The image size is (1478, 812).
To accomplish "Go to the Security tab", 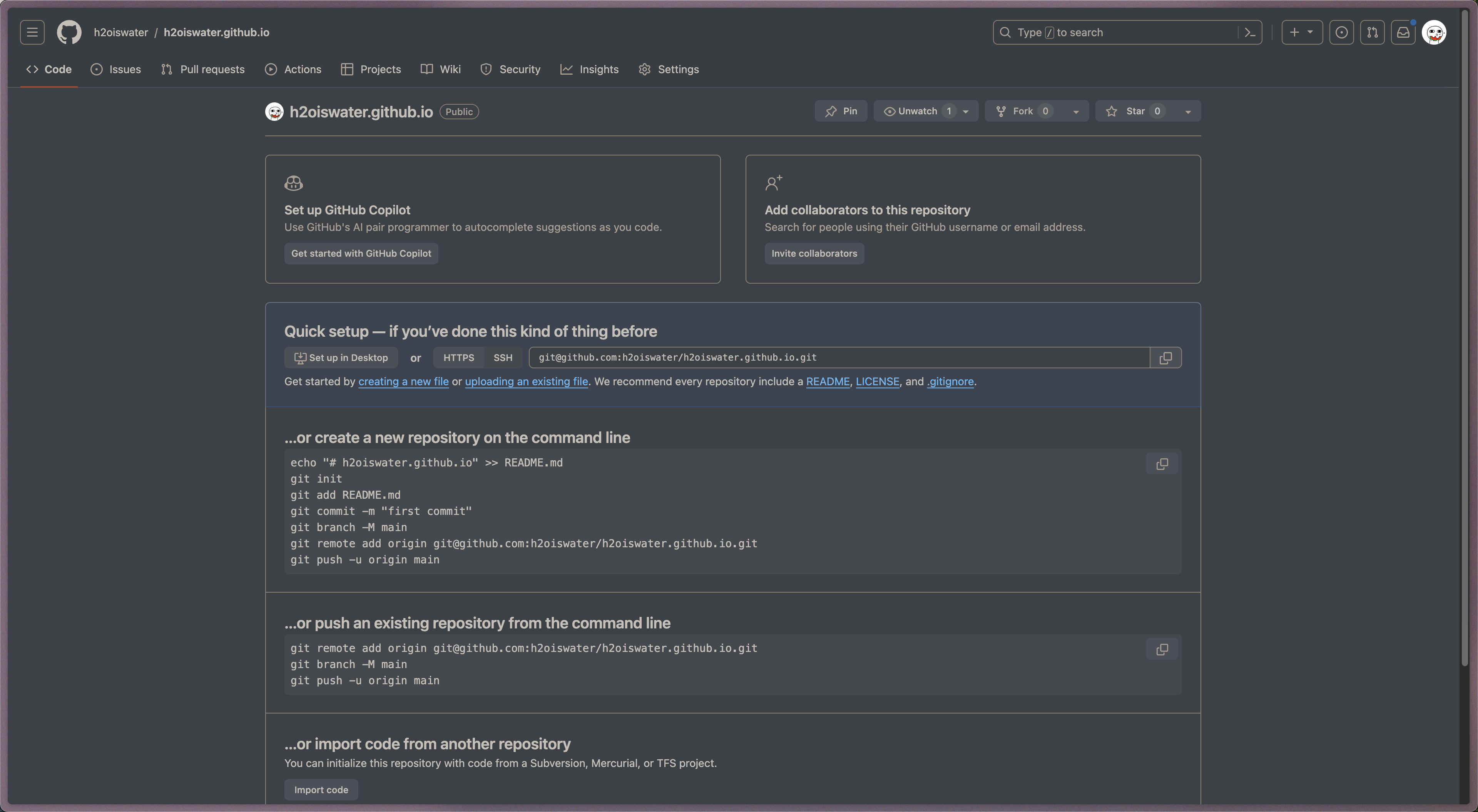I will [x=511, y=69].
